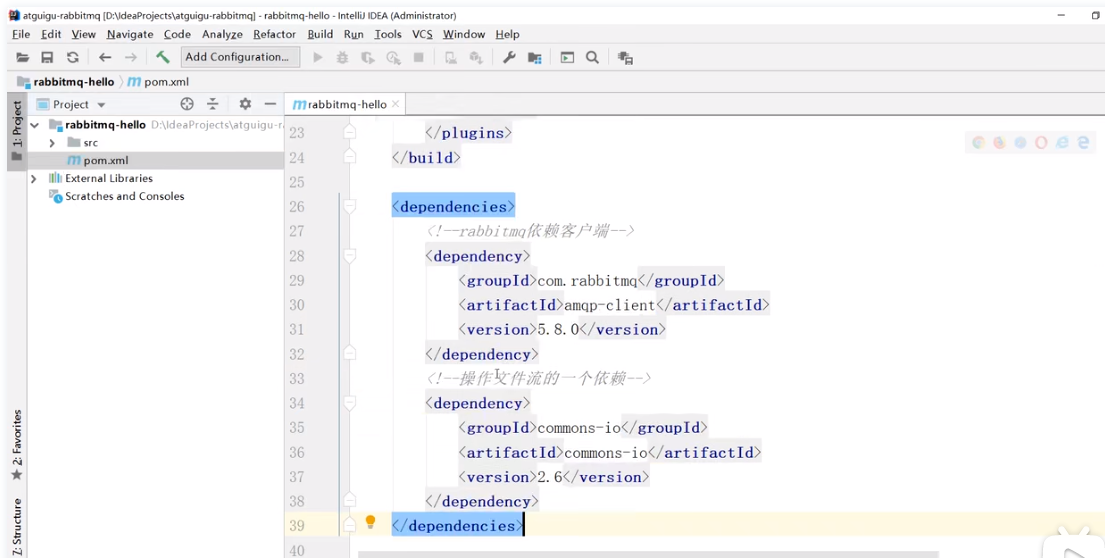1105x558 pixels.
Task: Open in Chrome browser icon
Action: point(978,142)
